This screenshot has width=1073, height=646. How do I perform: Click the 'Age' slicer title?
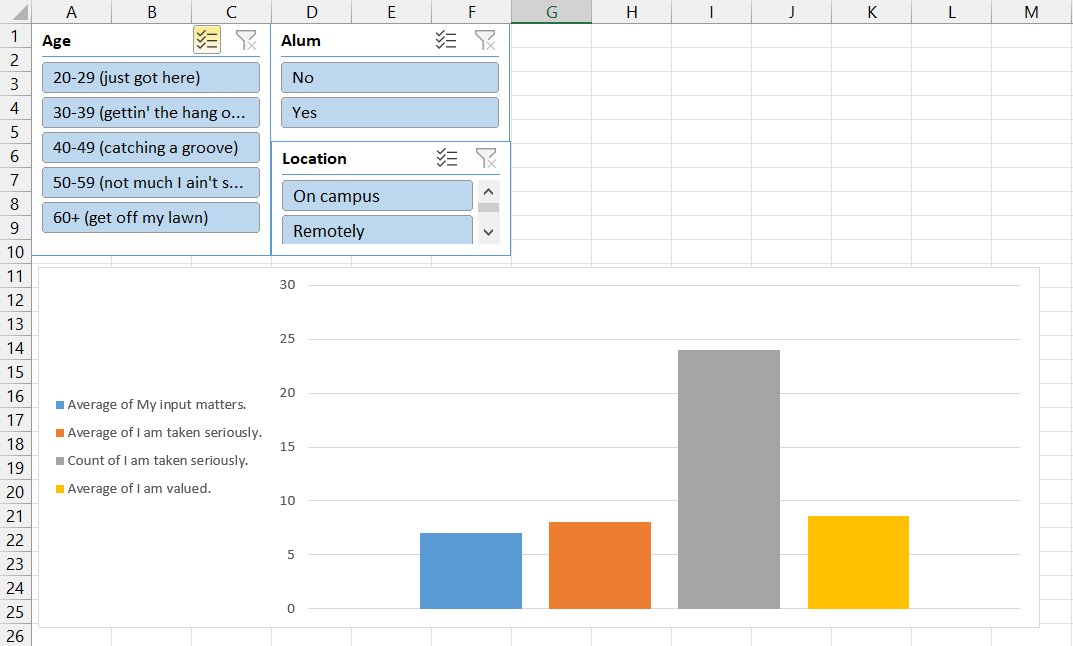tap(56, 41)
